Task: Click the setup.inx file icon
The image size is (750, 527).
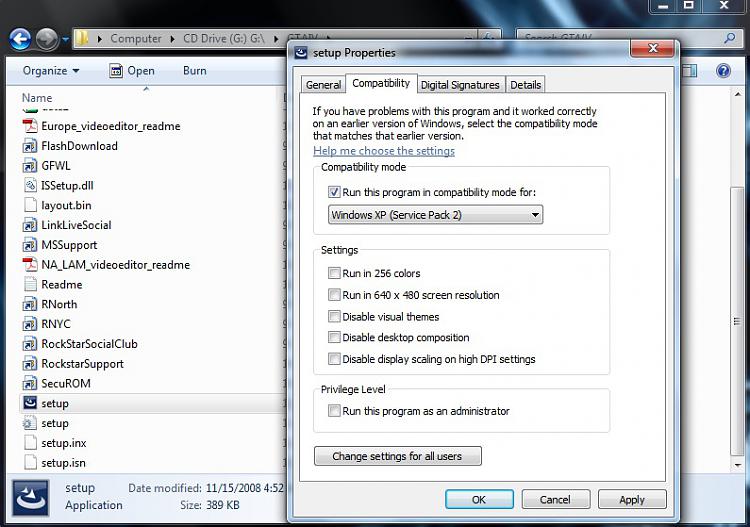Action: coord(30,443)
